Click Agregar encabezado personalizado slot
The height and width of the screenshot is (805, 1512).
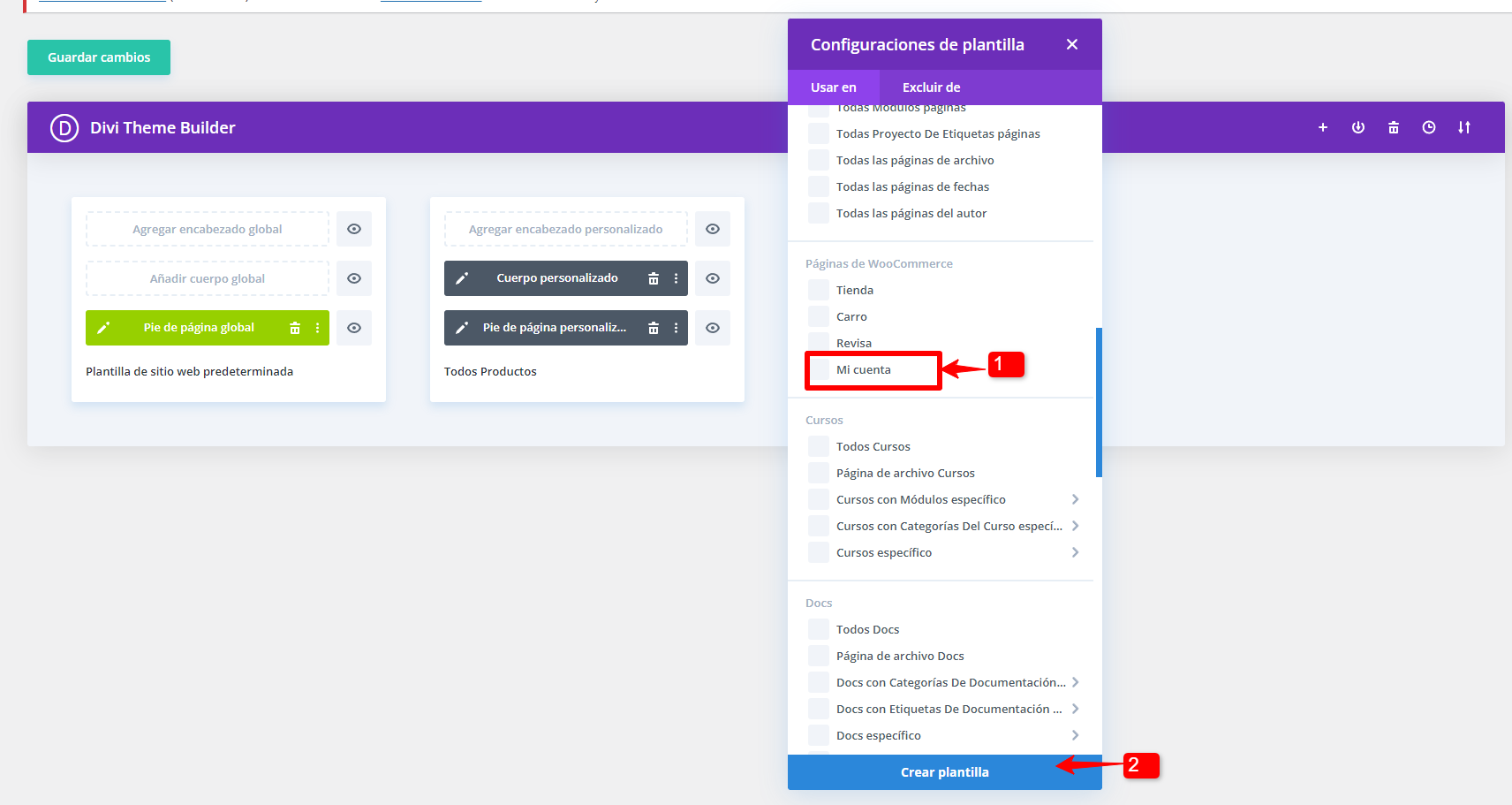566,229
